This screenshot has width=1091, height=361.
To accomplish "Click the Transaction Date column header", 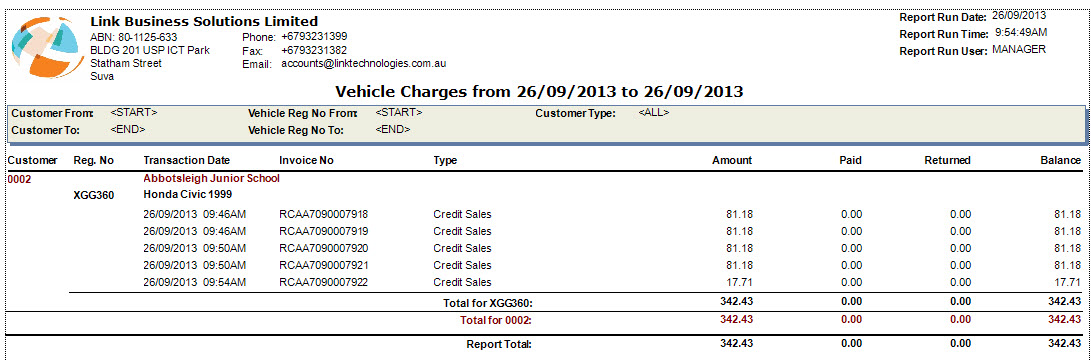I will pyautogui.click(x=186, y=160).
